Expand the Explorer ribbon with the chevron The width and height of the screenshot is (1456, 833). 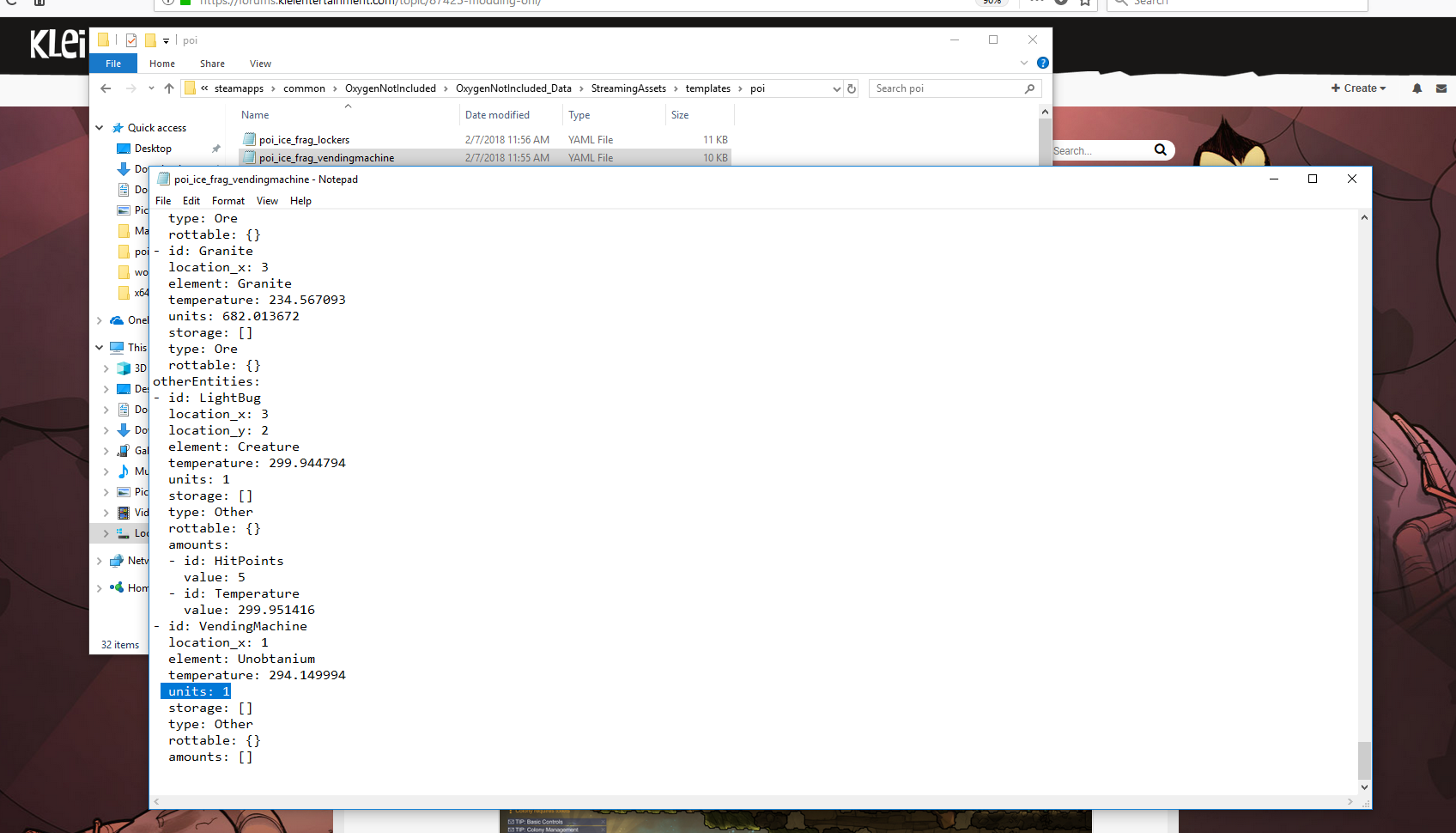tap(1024, 63)
